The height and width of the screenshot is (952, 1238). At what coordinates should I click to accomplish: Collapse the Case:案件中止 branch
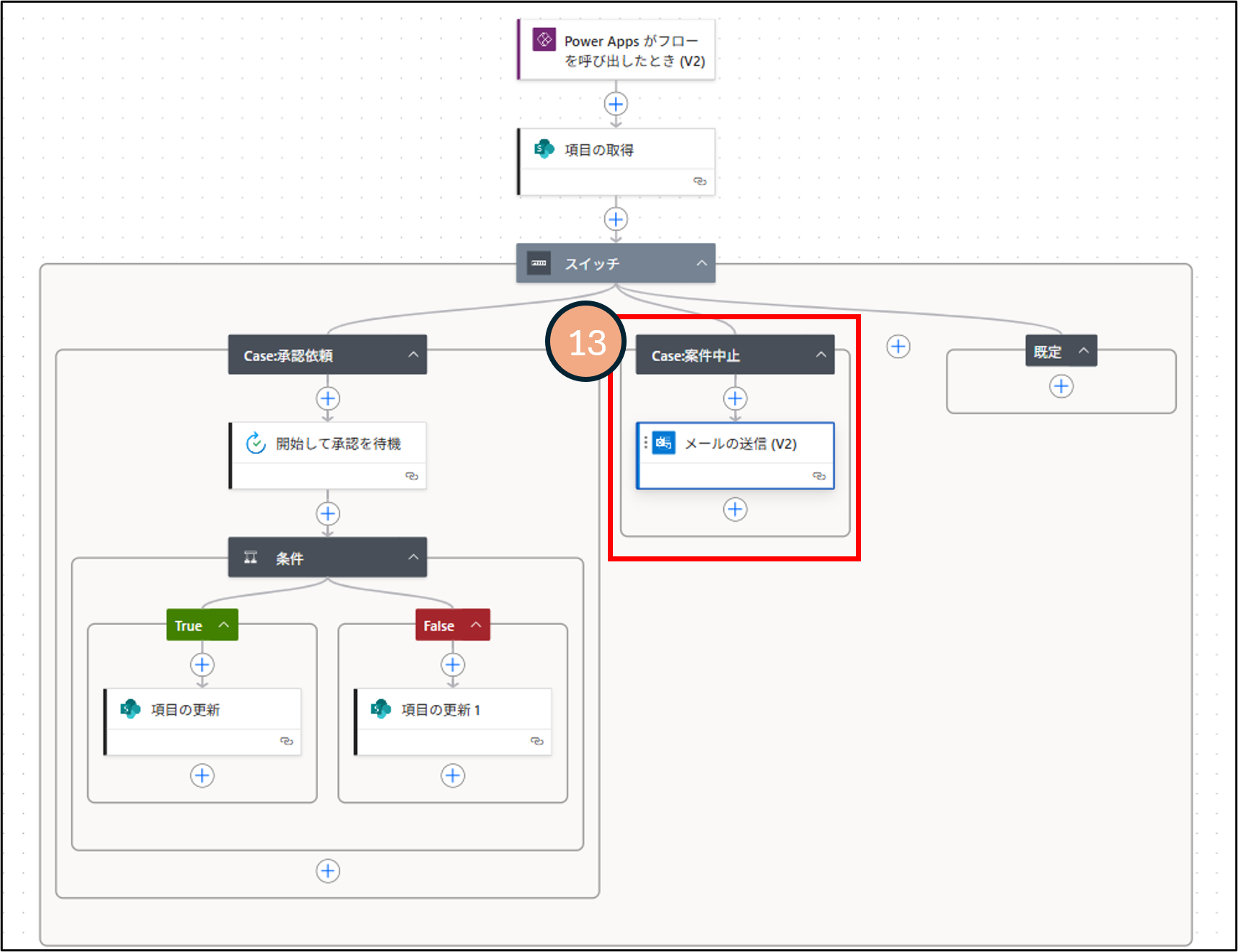pyautogui.click(x=821, y=355)
